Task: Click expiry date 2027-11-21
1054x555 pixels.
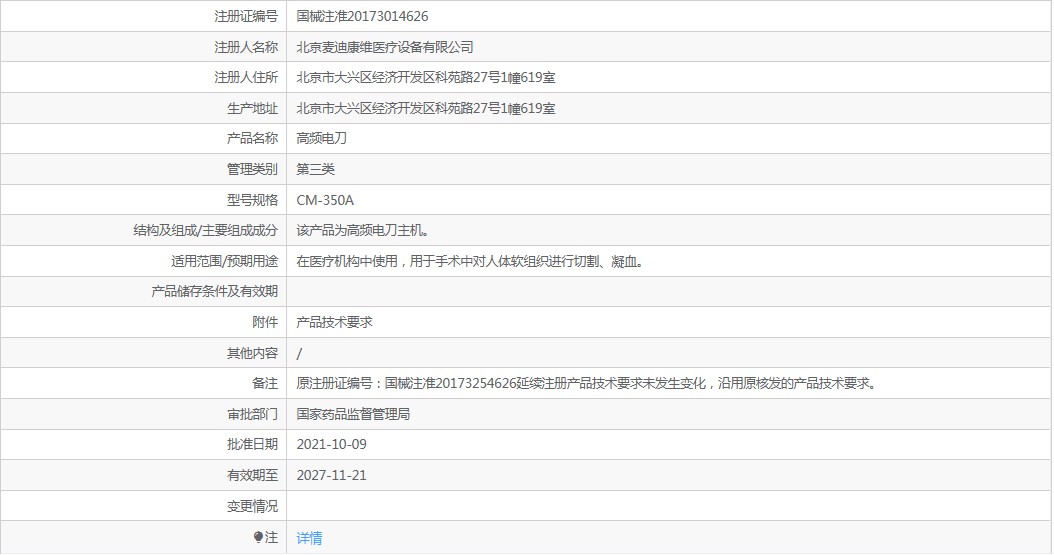Action: (331, 475)
